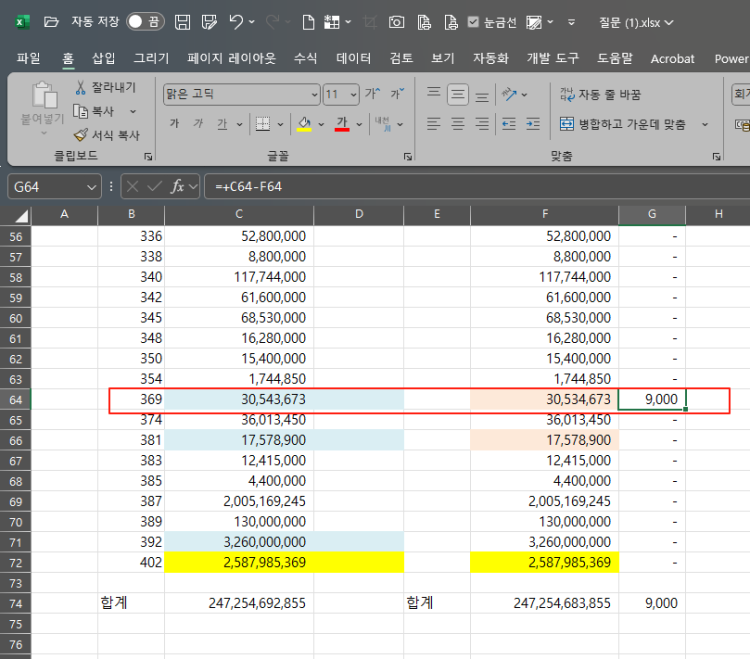
Task: Toggle underline 가 formatting
Action: (222, 124)
